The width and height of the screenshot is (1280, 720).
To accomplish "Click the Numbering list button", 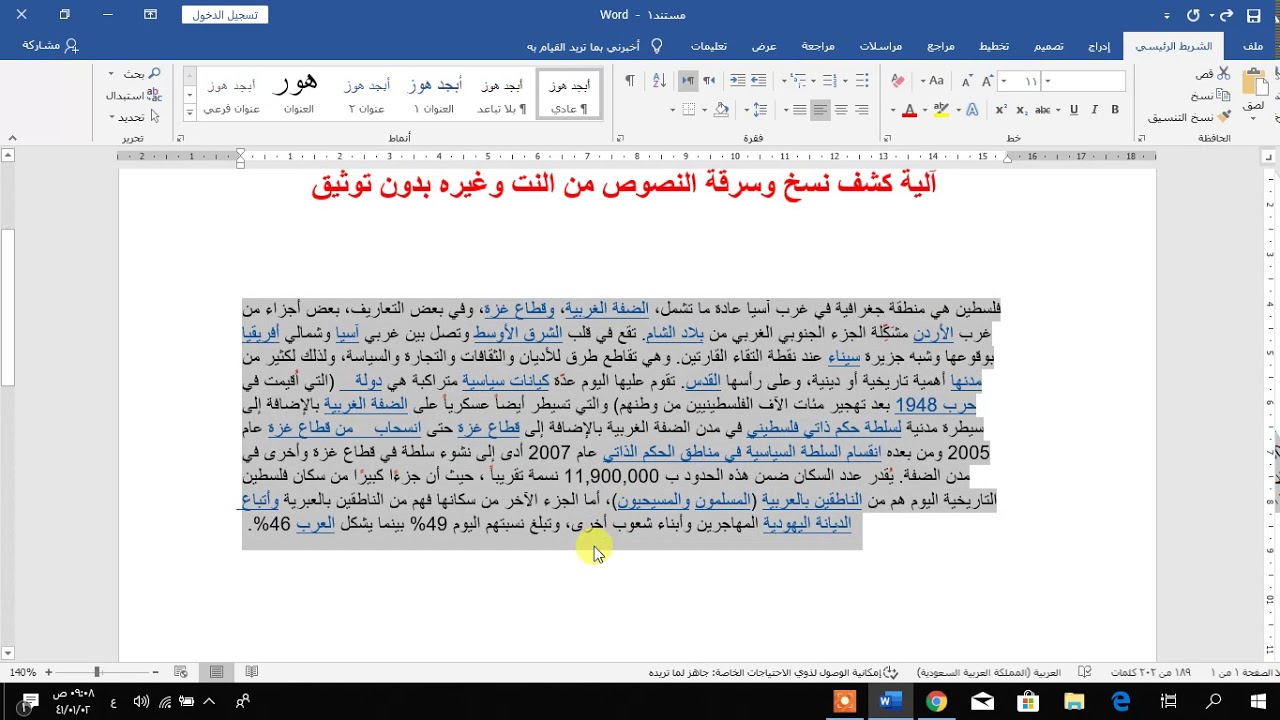I will (x=830, y=81).
